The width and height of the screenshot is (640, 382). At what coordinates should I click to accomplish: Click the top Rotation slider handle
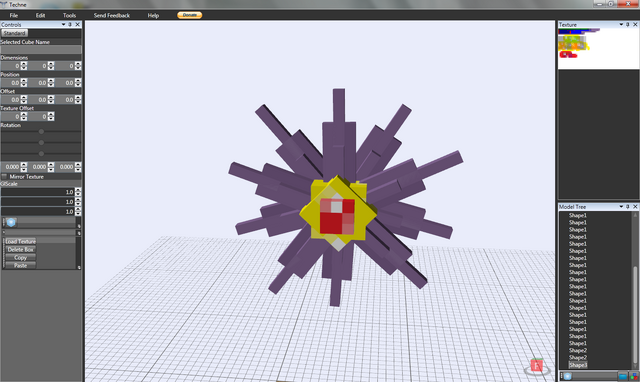click(41, 131)
